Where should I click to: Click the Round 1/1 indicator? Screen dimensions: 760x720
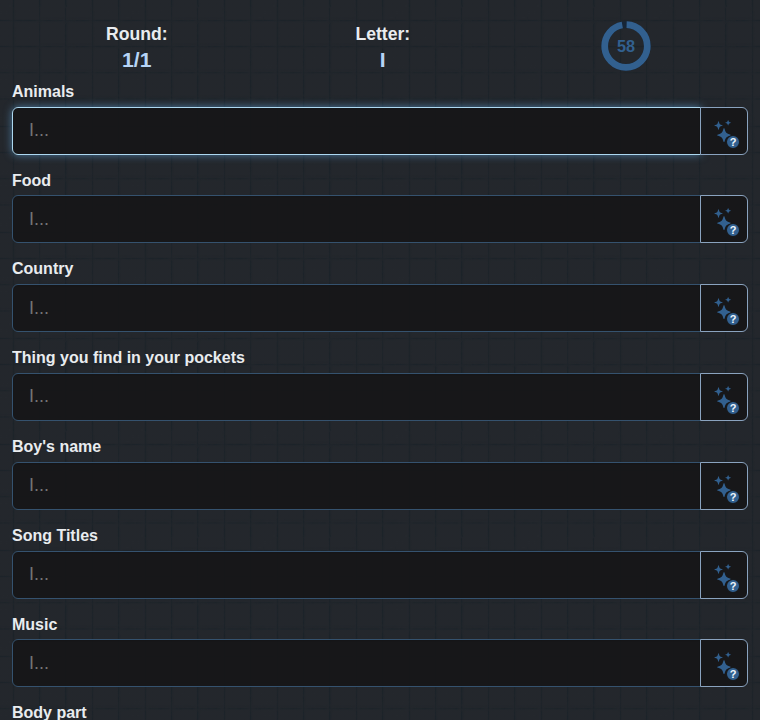(x=137, y=47)
